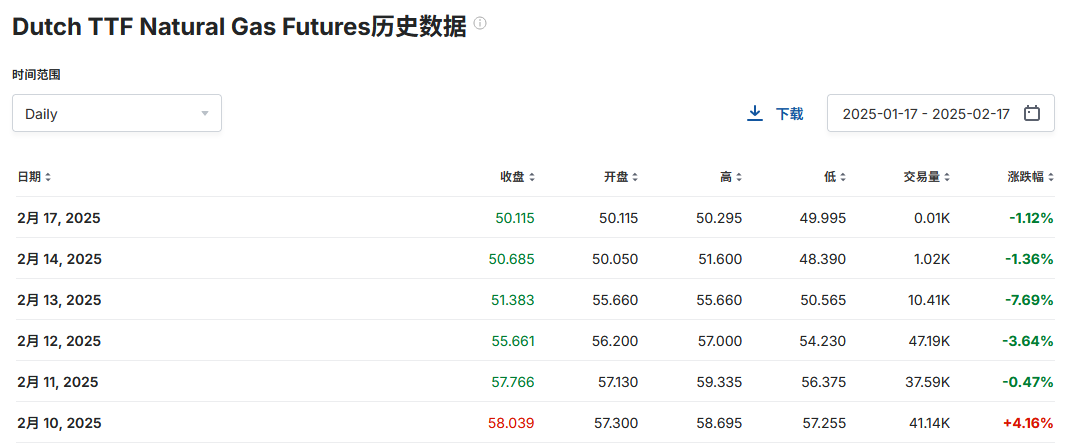Click the 涨跌幅 column header label

click(x=1025, y=177)
